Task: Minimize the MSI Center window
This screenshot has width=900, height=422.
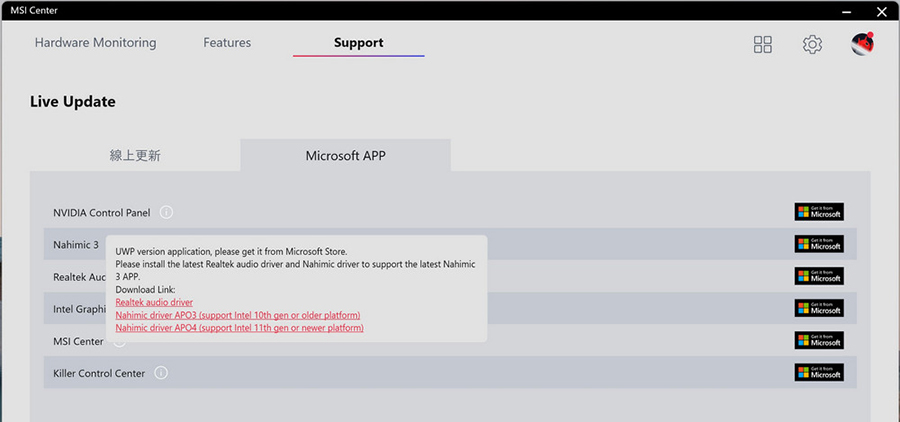Action: click(x=846, y=11)
